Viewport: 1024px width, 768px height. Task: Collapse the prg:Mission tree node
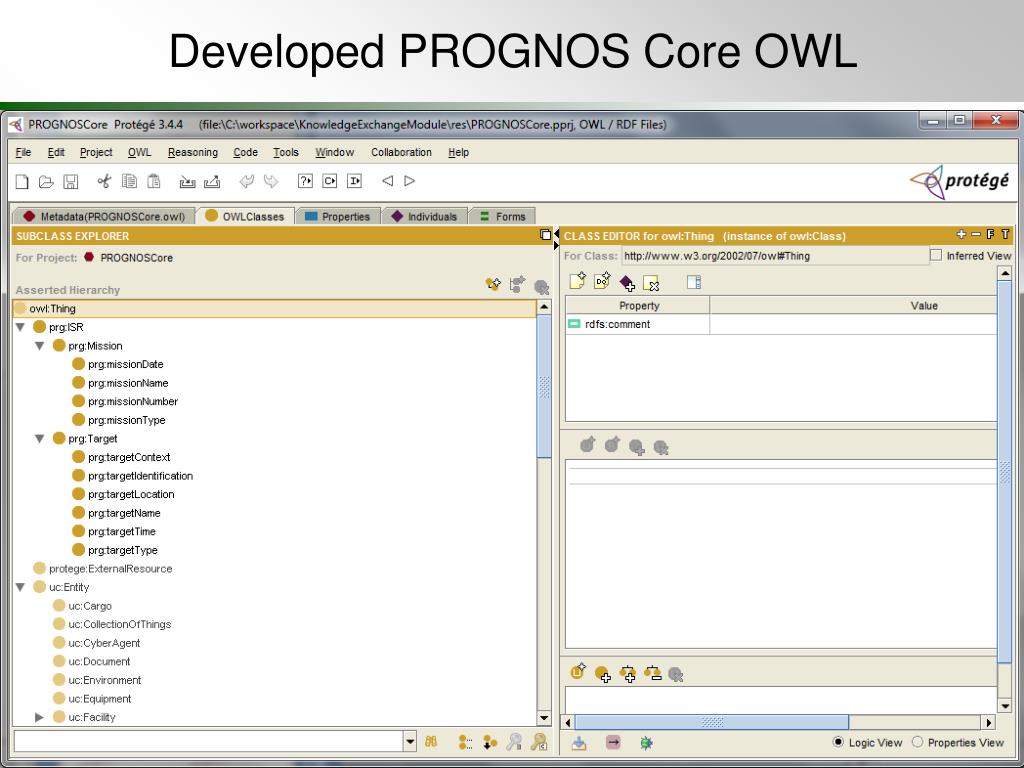click(x=39, y=345)
